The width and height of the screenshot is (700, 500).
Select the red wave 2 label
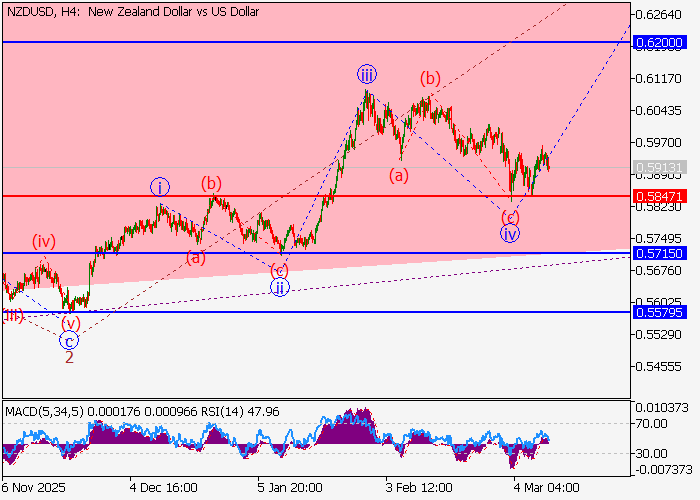pos(69,357)
